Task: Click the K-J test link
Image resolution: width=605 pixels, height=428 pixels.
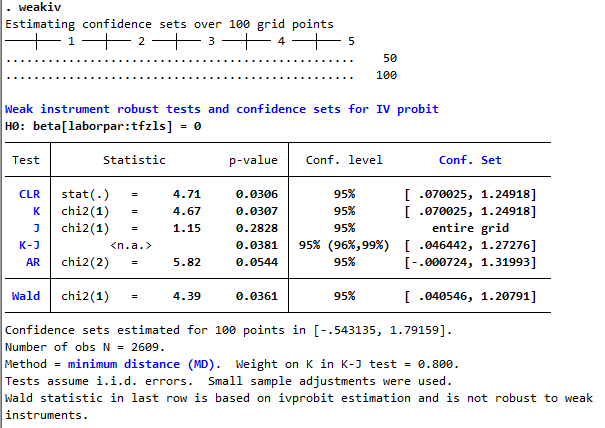Action: pyautogui.click(x=29, y=245)
